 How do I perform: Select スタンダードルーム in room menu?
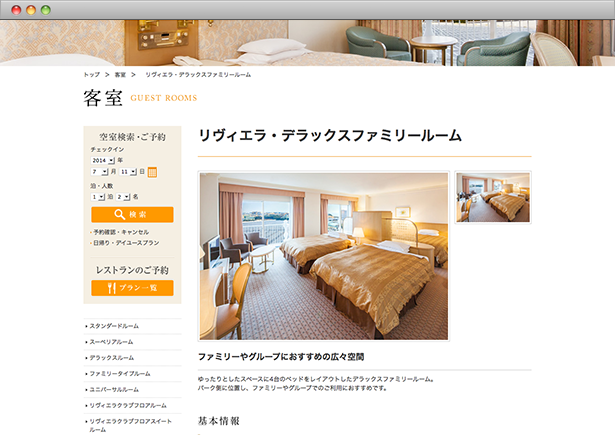pyautogui.click(x=132, y=326)
